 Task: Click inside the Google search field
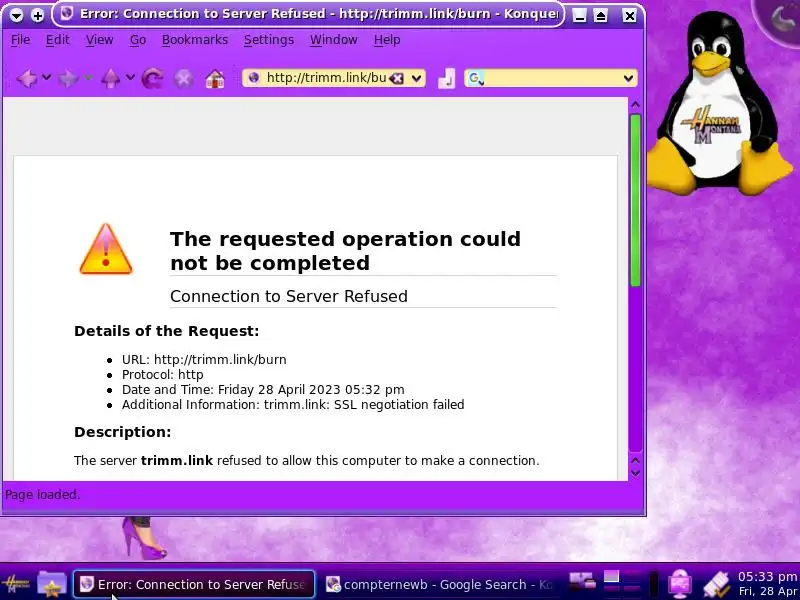(x=552, y=78)
